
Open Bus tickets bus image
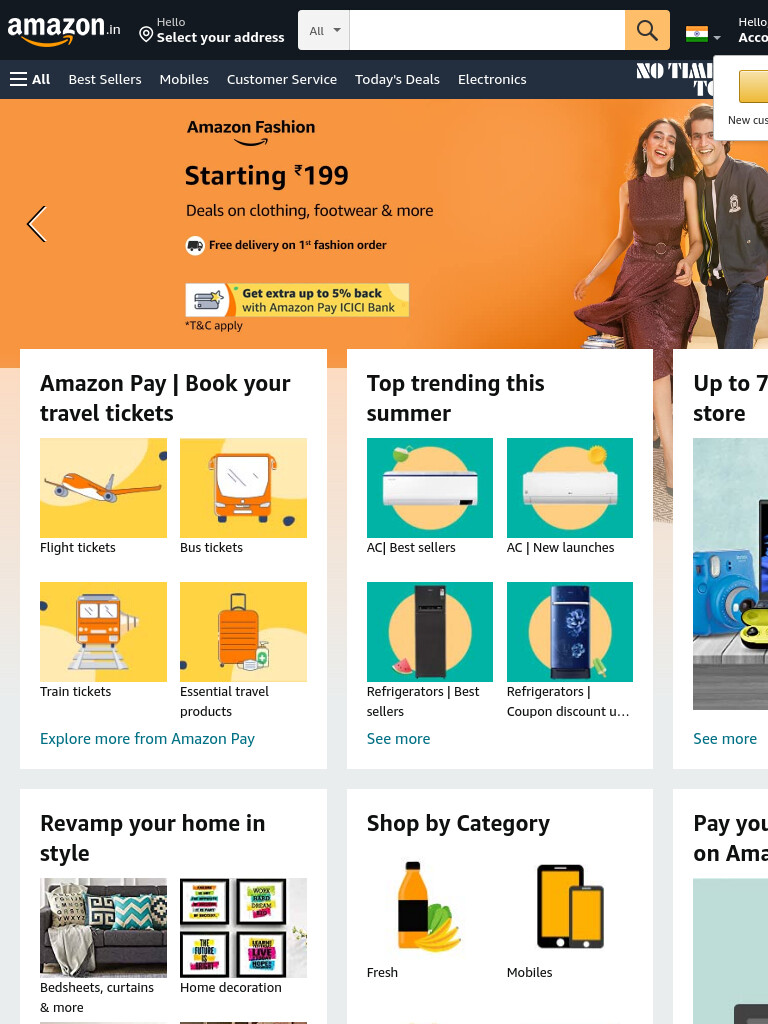point(244,488)
